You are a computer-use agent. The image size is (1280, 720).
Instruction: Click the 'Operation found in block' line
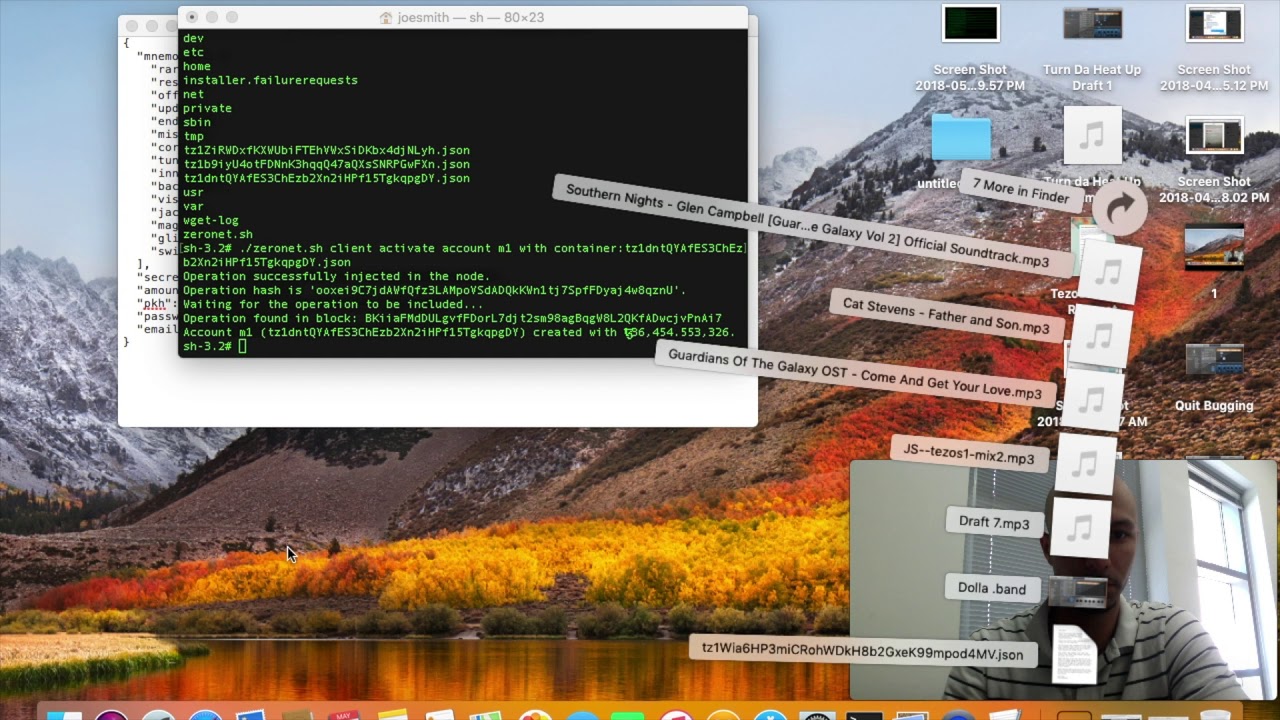click(452, 318)
